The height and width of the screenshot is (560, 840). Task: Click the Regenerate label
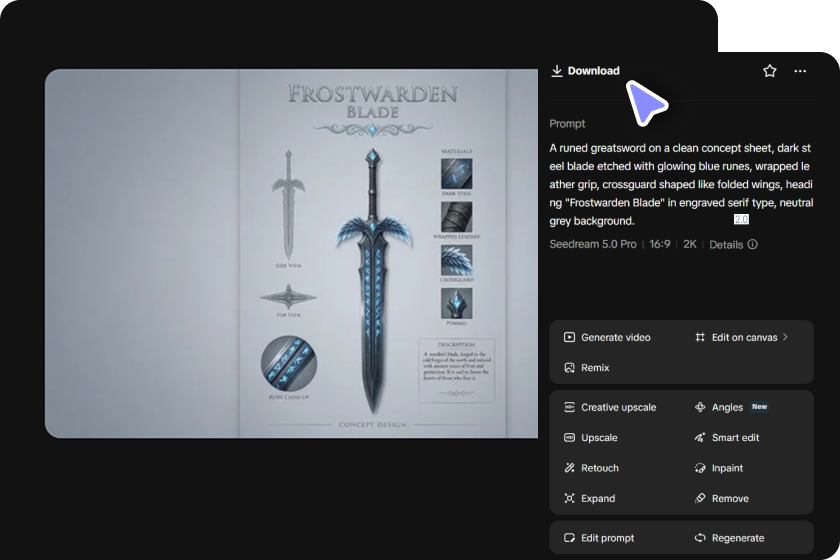coord(738,537)
